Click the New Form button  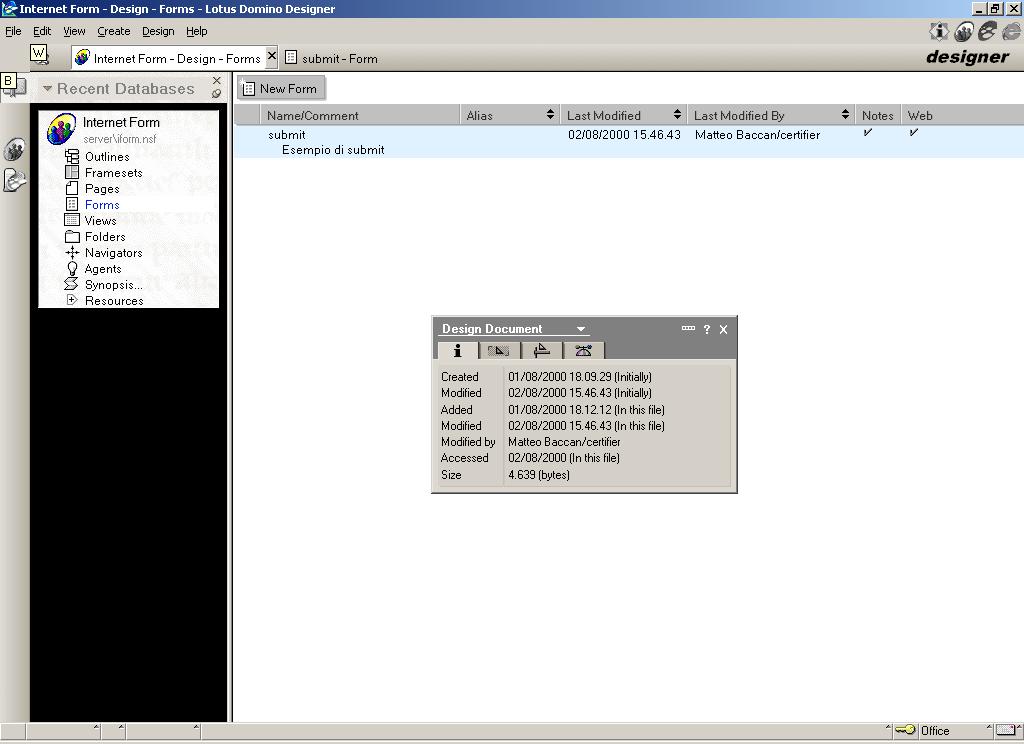coord(281,88)
